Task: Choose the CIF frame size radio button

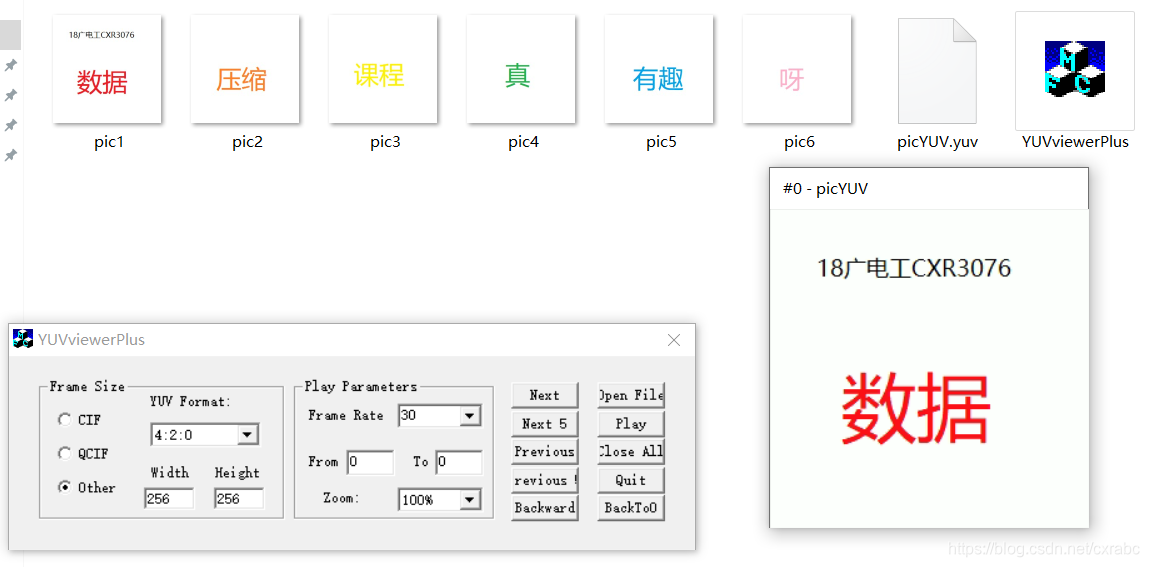Action: coord(64,420)
